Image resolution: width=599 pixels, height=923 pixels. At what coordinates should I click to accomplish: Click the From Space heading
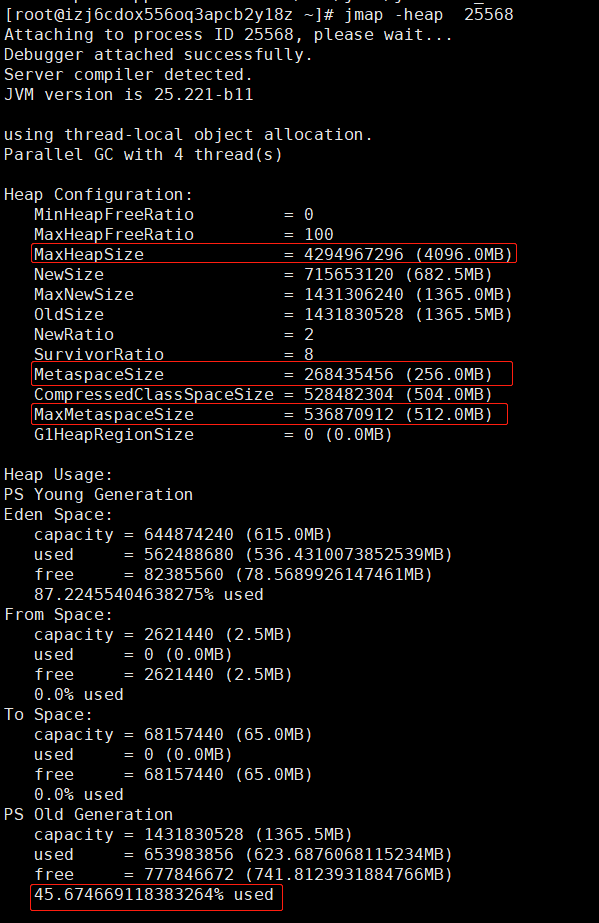[x=58, y=615]
